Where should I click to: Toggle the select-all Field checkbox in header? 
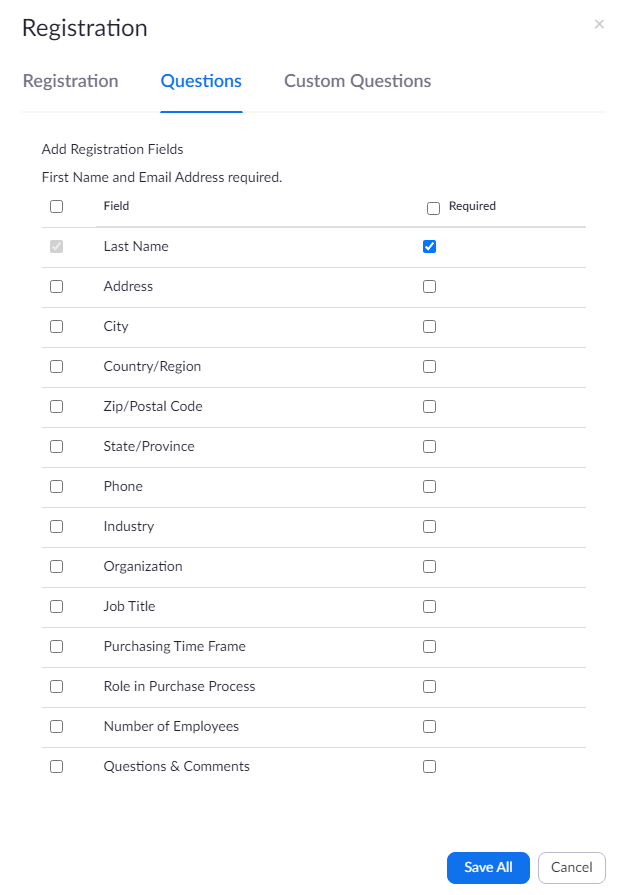point(56,207)
